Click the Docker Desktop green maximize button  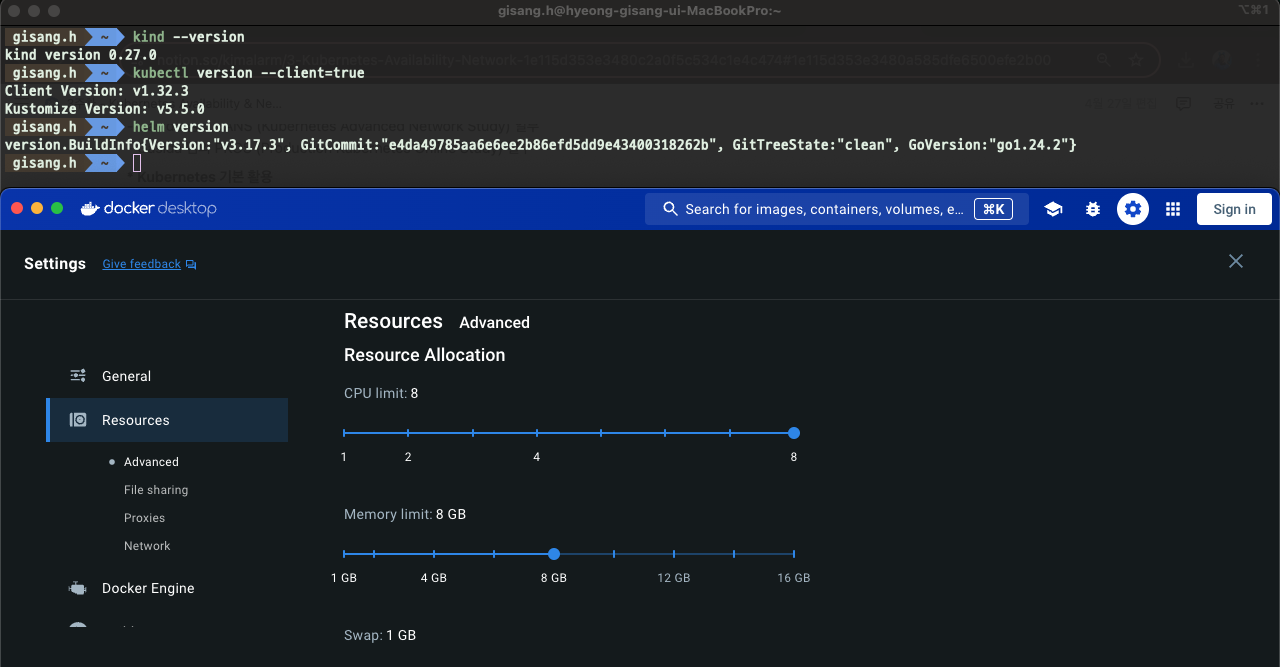[57, 208]
